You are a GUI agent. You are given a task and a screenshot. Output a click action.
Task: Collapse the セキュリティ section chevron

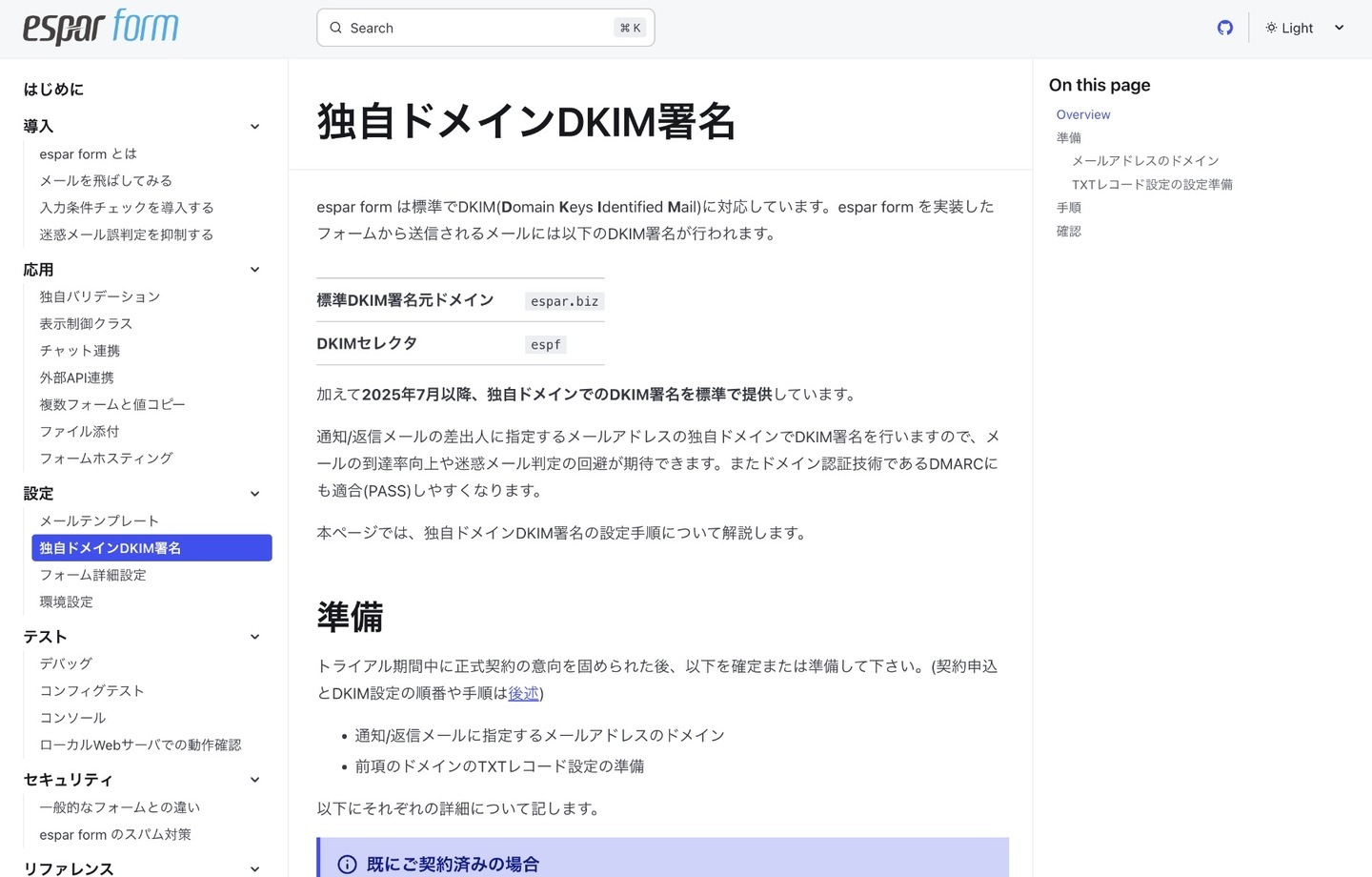254,780
